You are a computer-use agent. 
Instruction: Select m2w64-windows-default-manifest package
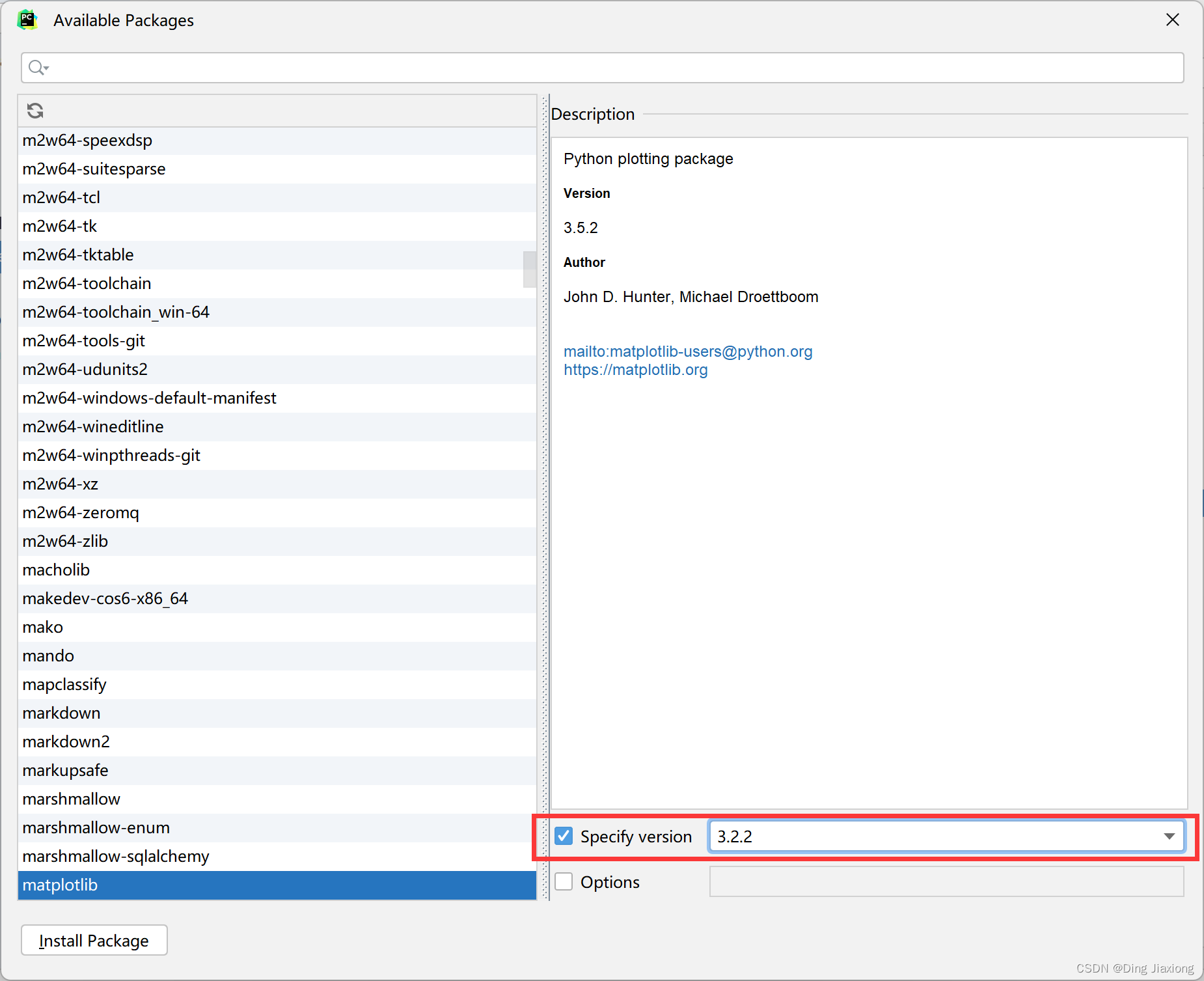(277, 398)
